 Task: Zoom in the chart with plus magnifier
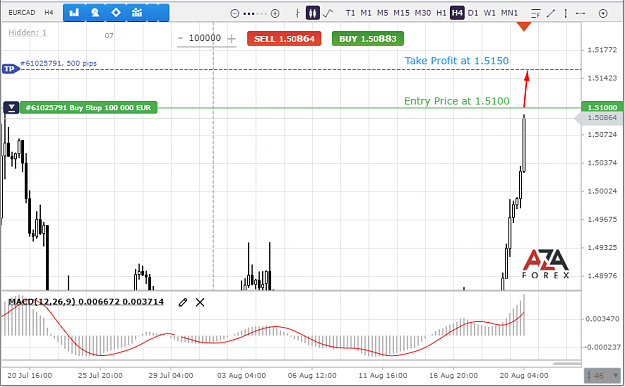[275, 14]
